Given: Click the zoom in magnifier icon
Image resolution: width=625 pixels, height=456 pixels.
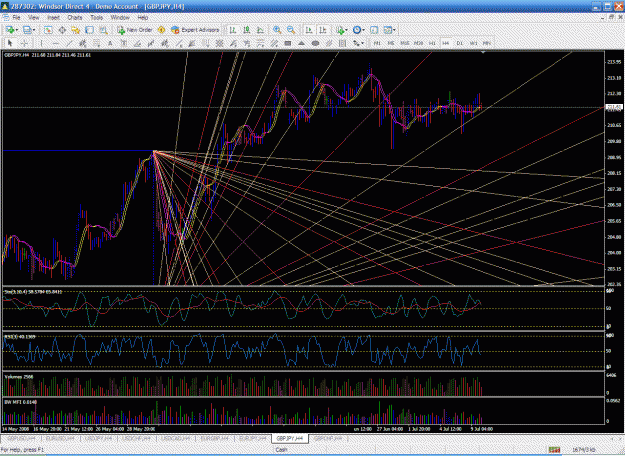Looking at the screenshot, I should coord(277,30).
